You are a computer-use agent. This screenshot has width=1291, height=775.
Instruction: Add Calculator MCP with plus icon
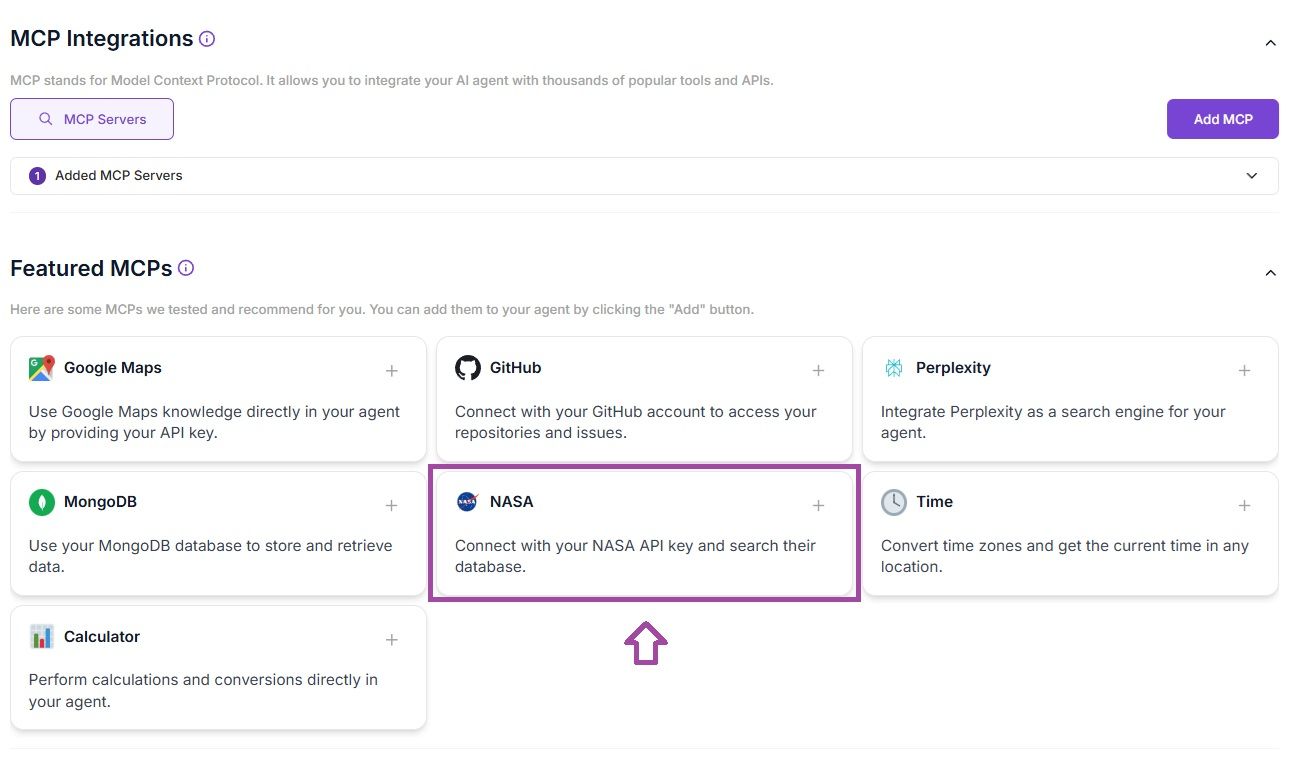(392, 640)
